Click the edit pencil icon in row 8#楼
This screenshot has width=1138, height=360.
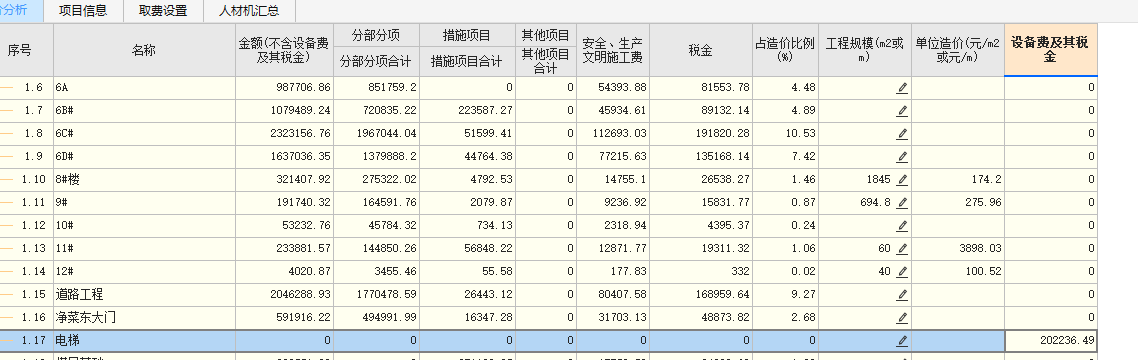pos(901,179)
